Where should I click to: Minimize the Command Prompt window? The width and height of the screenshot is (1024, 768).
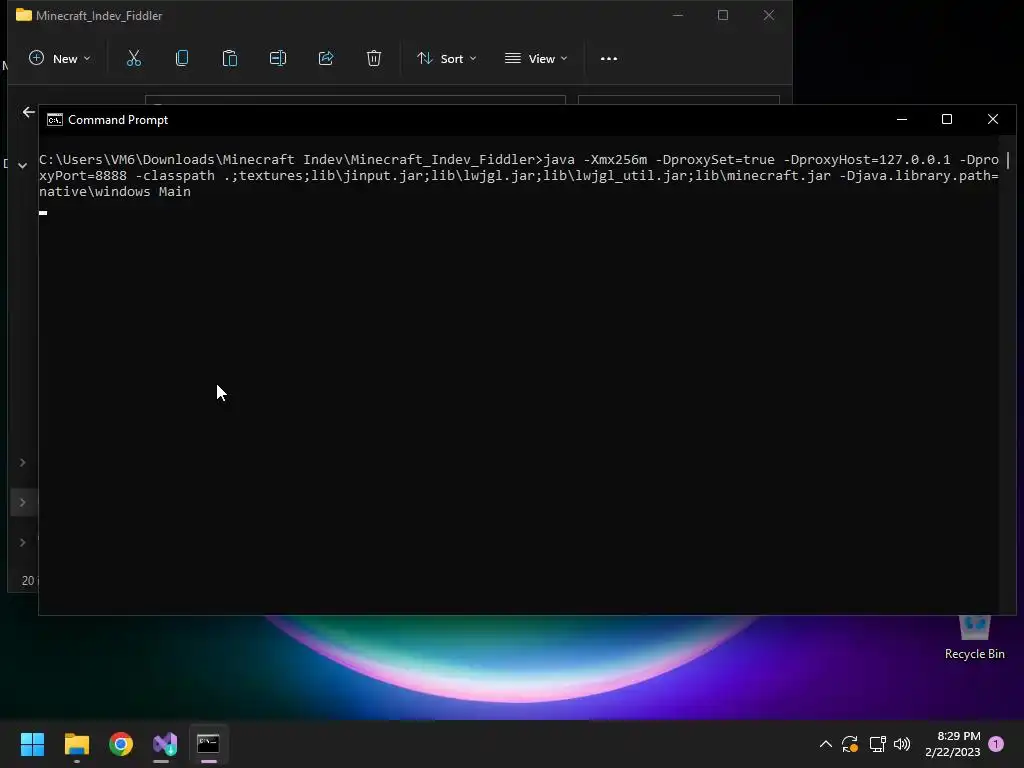click(902, 120)
